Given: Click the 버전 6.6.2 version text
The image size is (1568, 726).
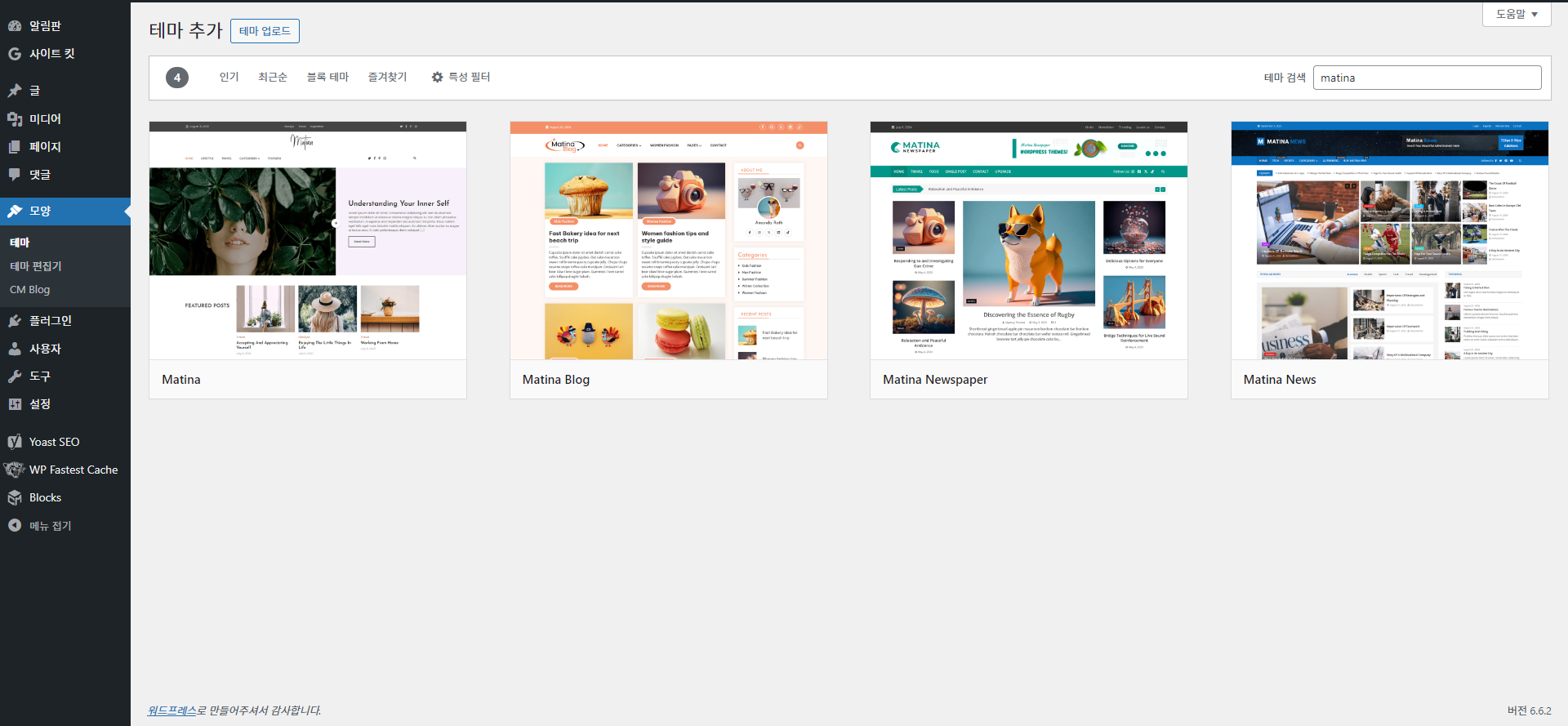Looking at the screenshot, I should (1529, 710).
